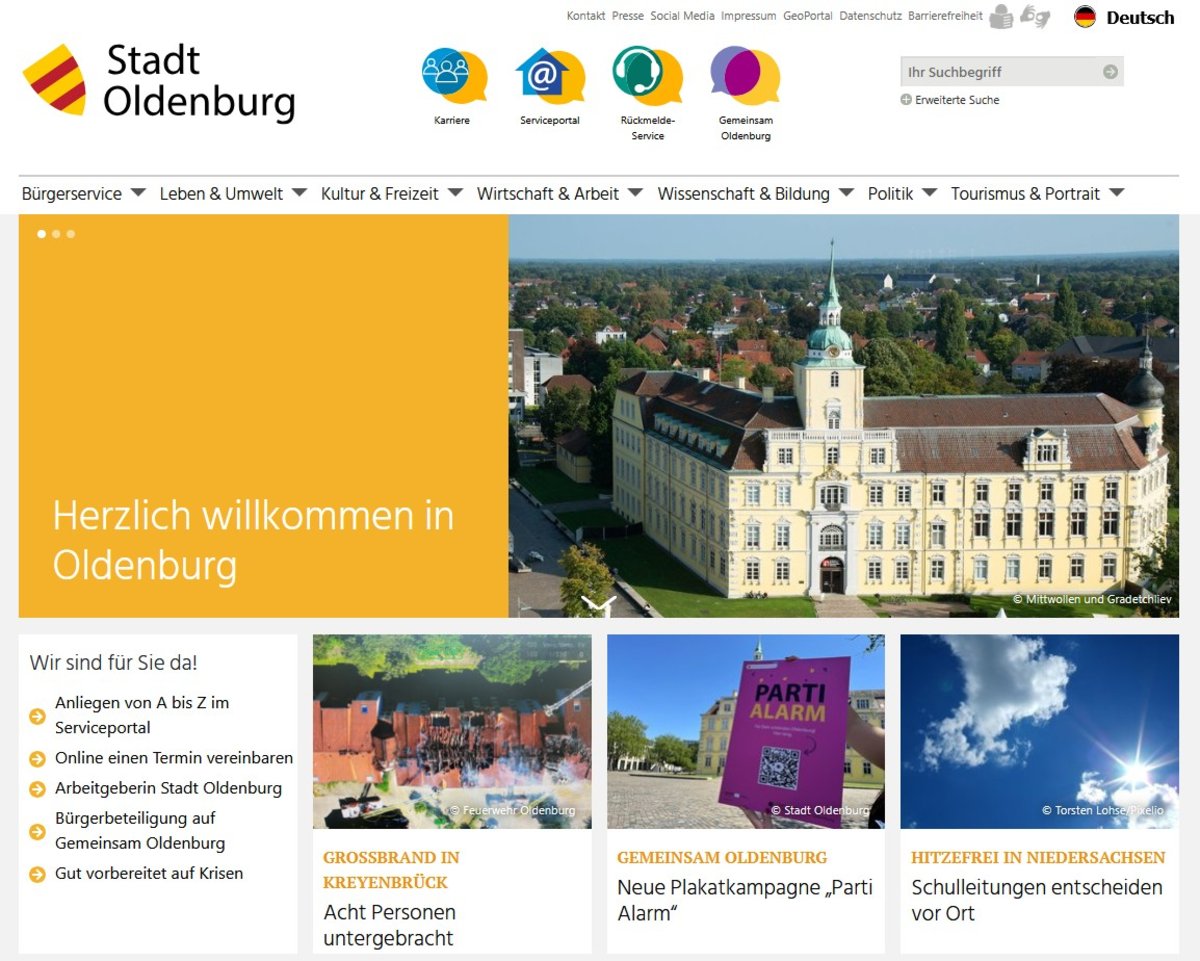Open Anliegen von A bis Z im Serviceportal
This screenshot has height=961, width=1200.
point(142,715)
